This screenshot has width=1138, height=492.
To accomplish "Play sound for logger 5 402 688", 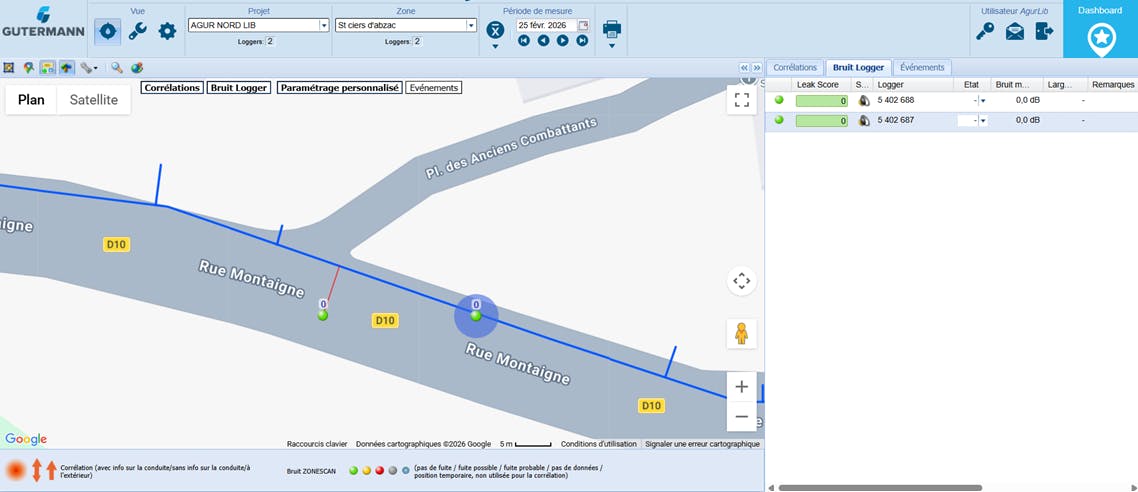I will tap(864, 101).
